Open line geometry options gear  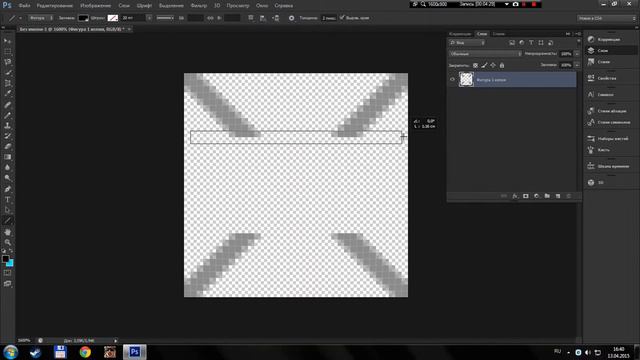click(x=291, y=18)
